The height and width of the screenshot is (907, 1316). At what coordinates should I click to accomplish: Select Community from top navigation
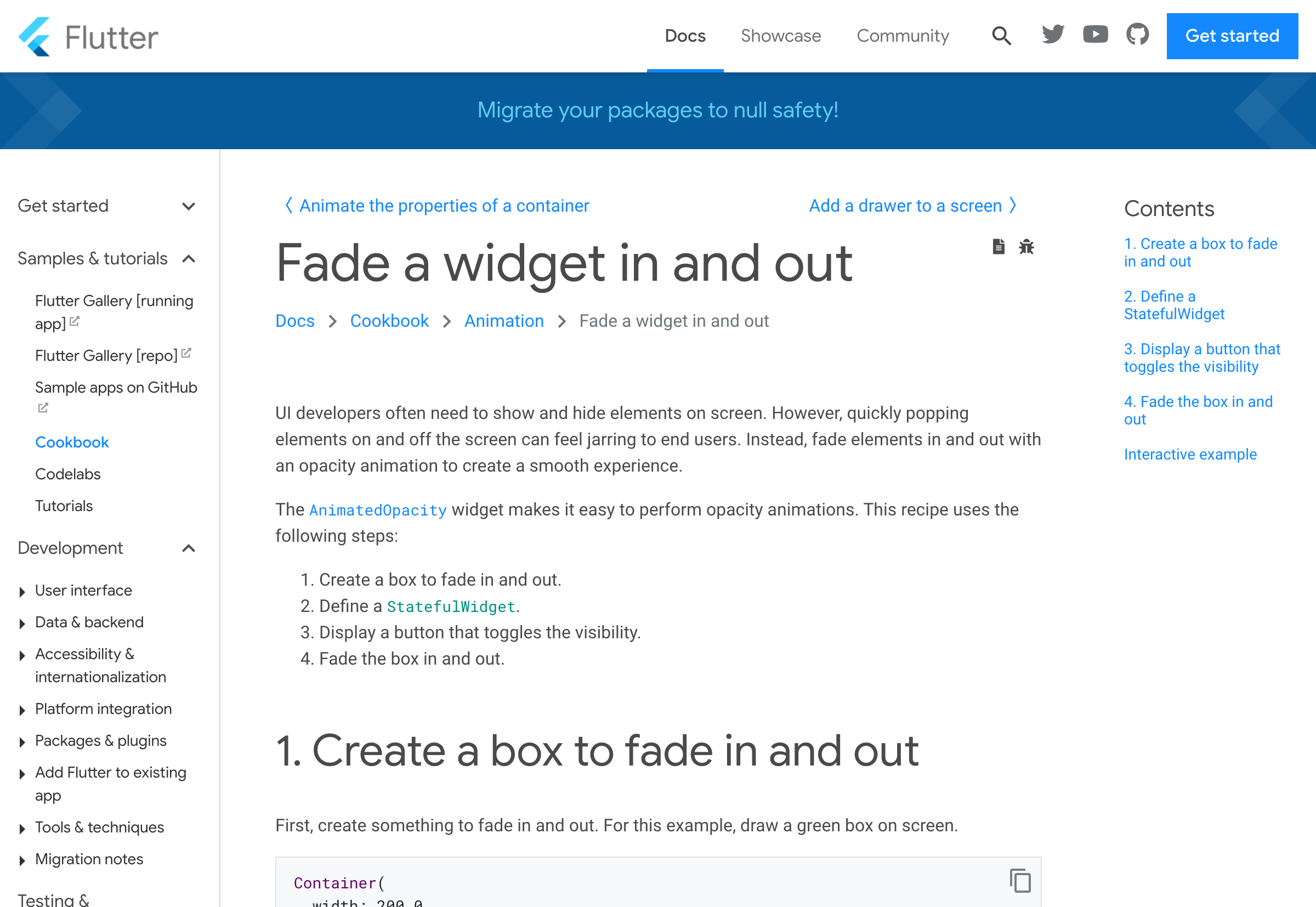coord(902,36)
